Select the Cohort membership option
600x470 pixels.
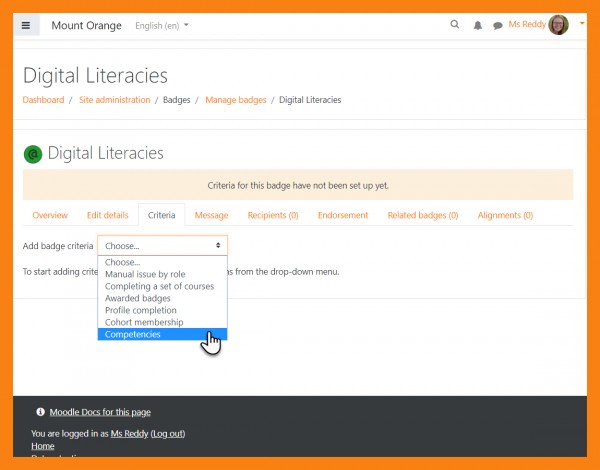tap(144, 322)
